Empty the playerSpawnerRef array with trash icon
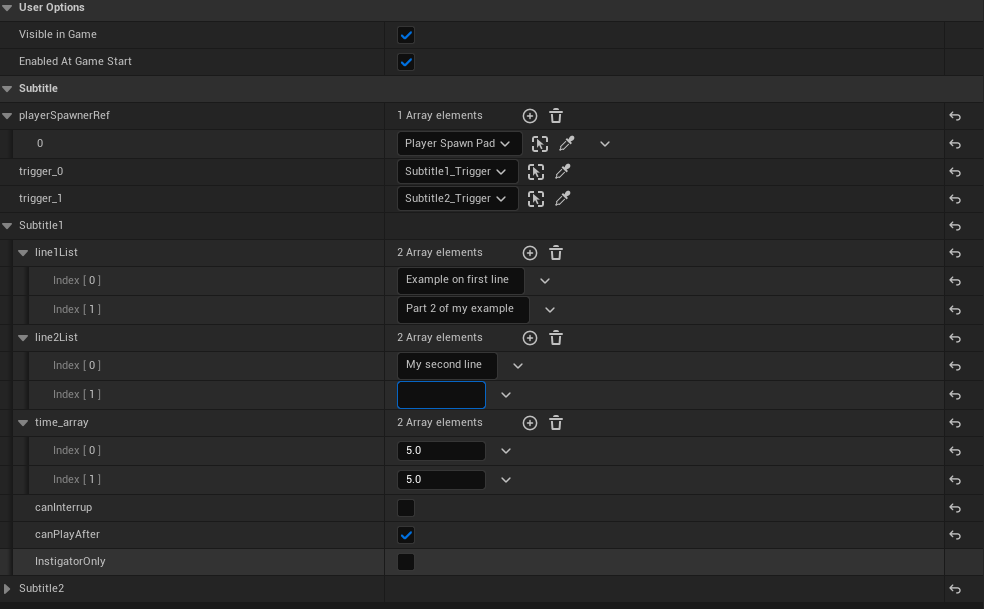The image size is (984, 609). coord(556,116)
